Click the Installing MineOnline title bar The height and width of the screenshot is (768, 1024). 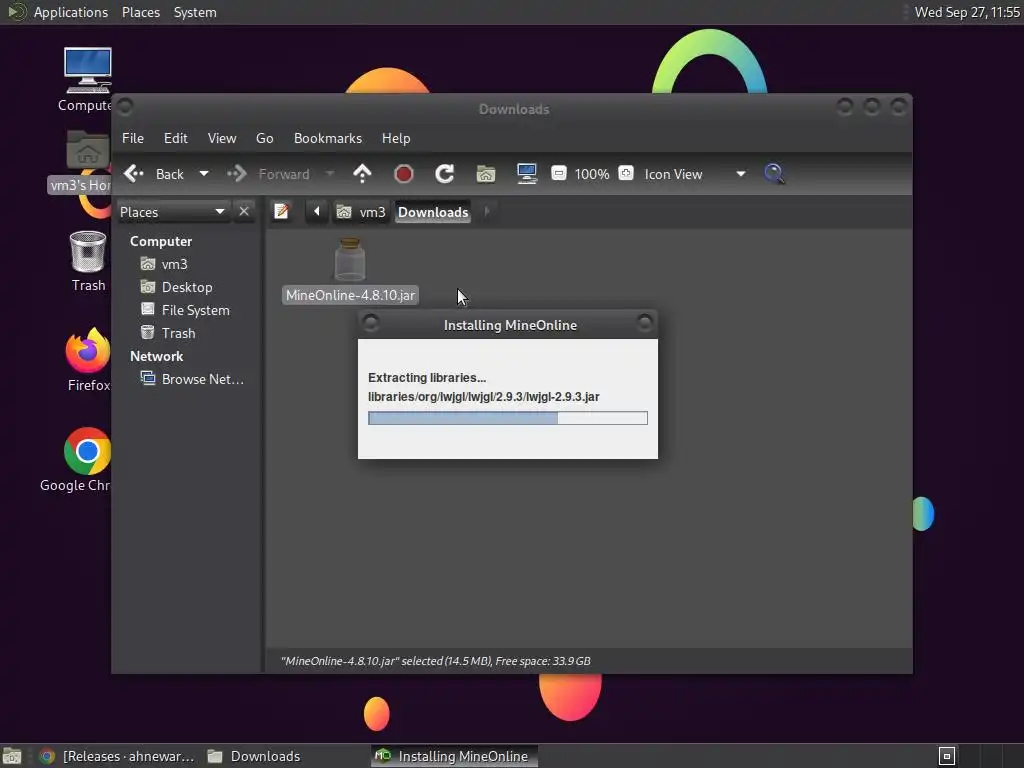508,325
